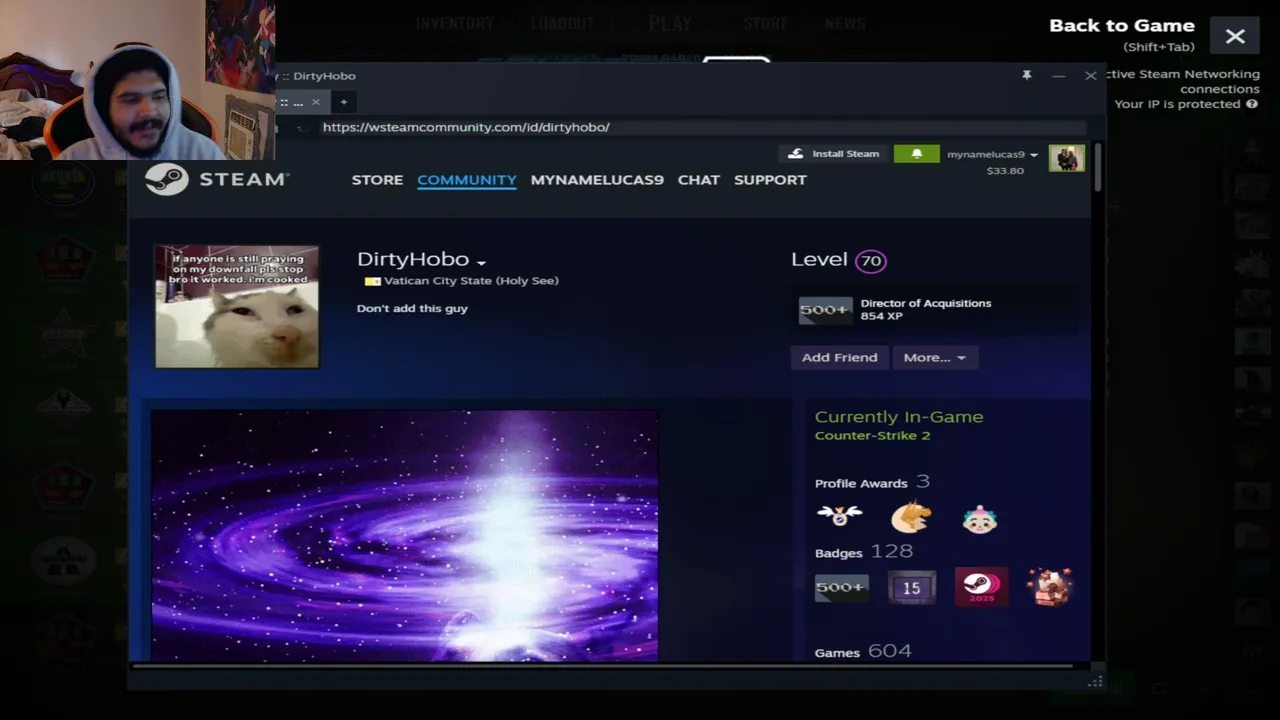The width and height of the screenshot is (1280, 720).
Task: Open the Badges list link
Action: tap(864, 552)
